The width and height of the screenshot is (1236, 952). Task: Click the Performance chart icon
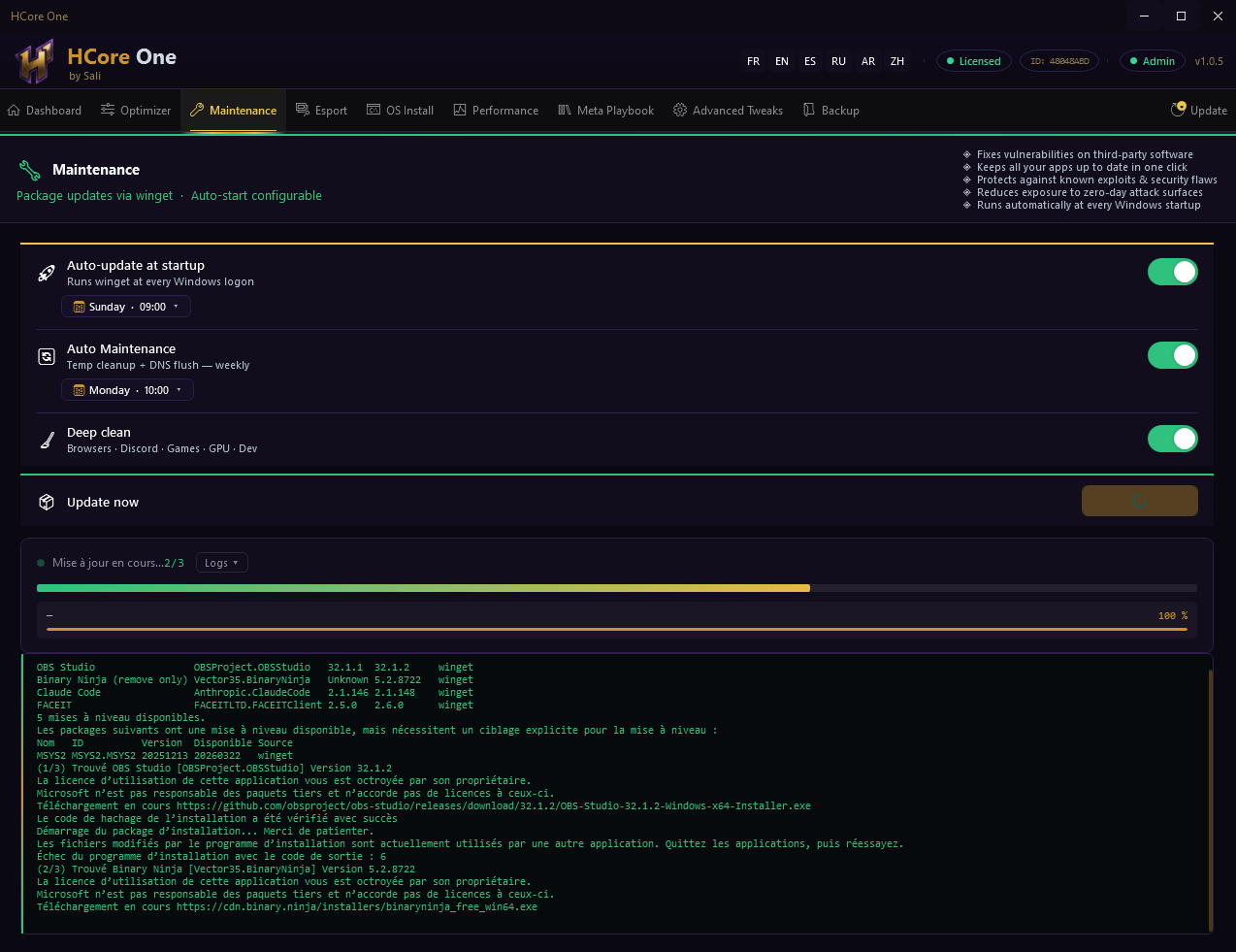click(460, 110)
